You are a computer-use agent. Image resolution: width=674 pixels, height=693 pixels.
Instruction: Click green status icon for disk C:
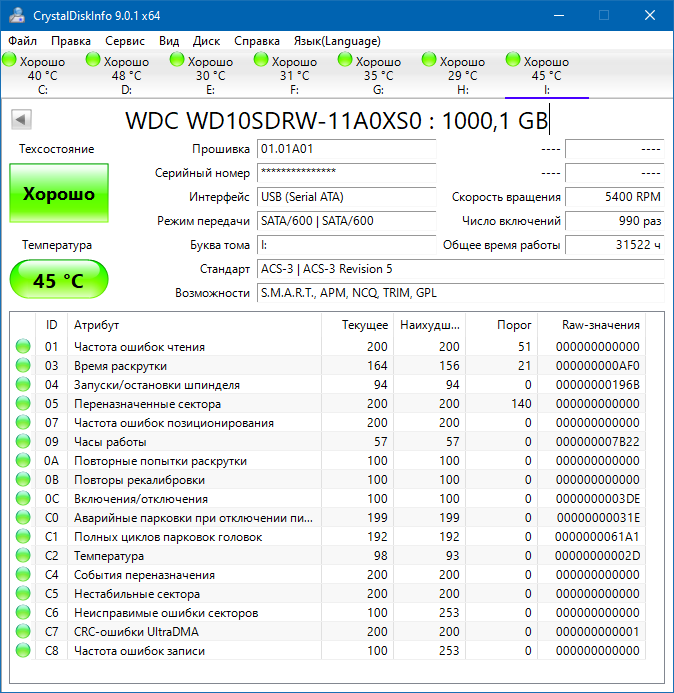[x=9, y=60]
